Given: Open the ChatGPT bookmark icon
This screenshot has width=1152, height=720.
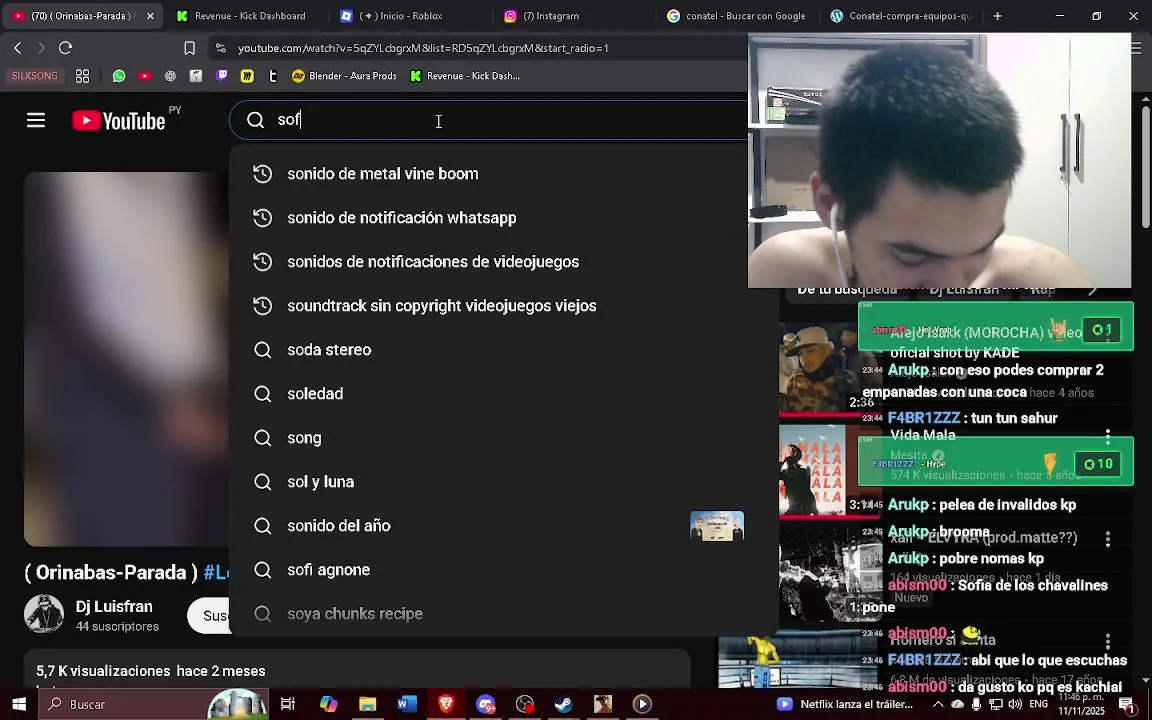Looking at the screenshot, I should click(170, 76).
